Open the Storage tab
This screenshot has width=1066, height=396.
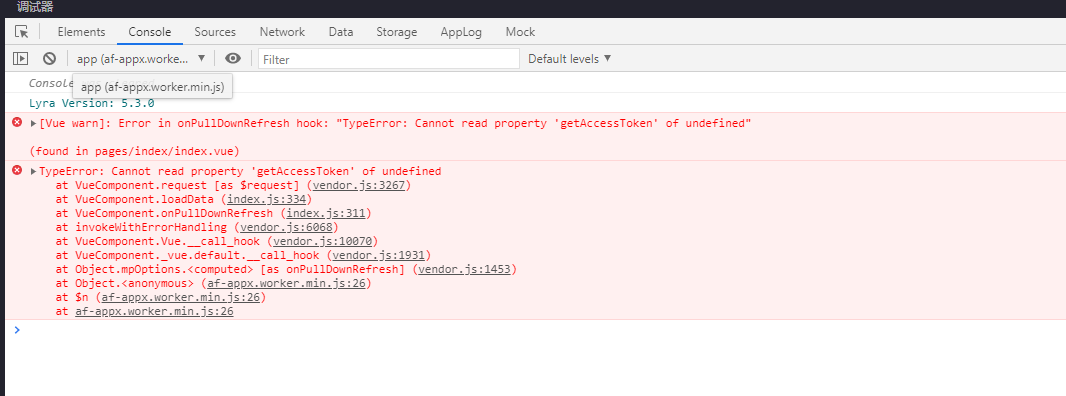coord(397,32)
